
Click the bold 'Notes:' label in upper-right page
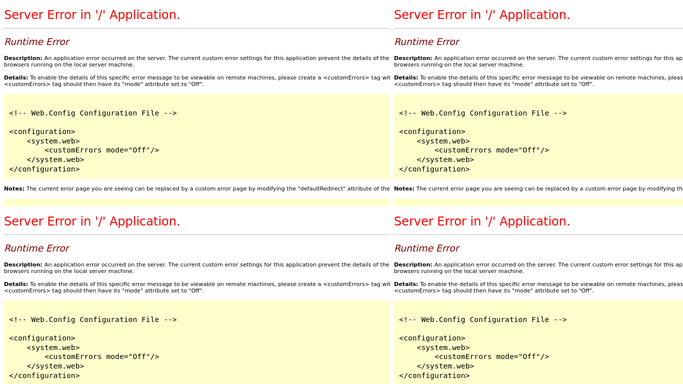coord(404,189)
